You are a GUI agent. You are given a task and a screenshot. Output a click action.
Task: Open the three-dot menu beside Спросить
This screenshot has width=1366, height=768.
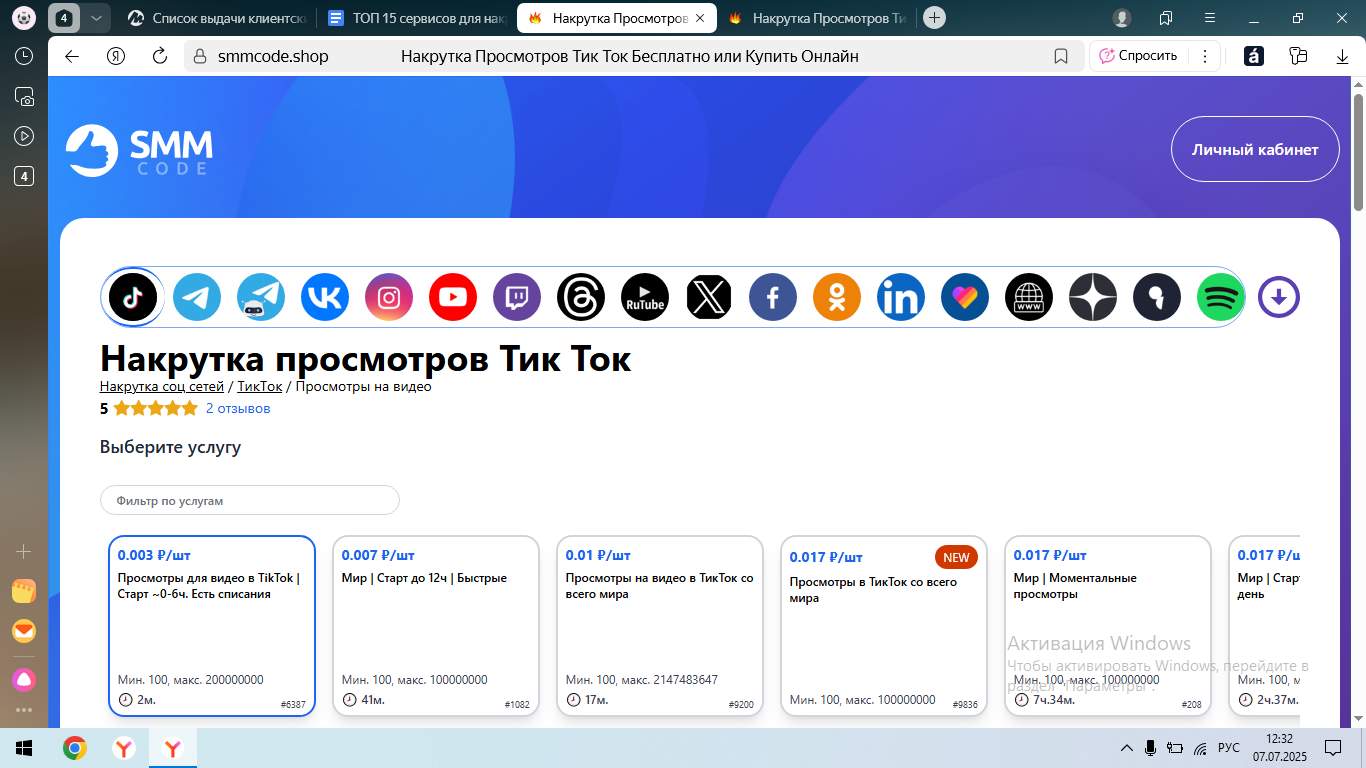click(x=1205, y=56)
